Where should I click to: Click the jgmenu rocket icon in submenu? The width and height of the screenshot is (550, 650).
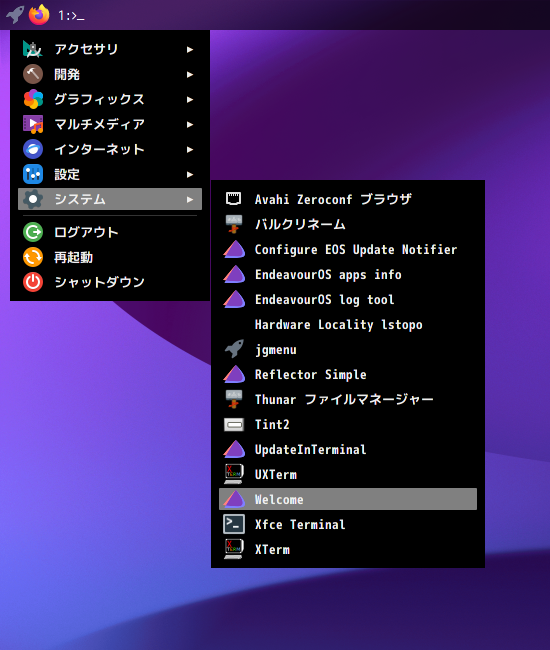pos(234,349)
